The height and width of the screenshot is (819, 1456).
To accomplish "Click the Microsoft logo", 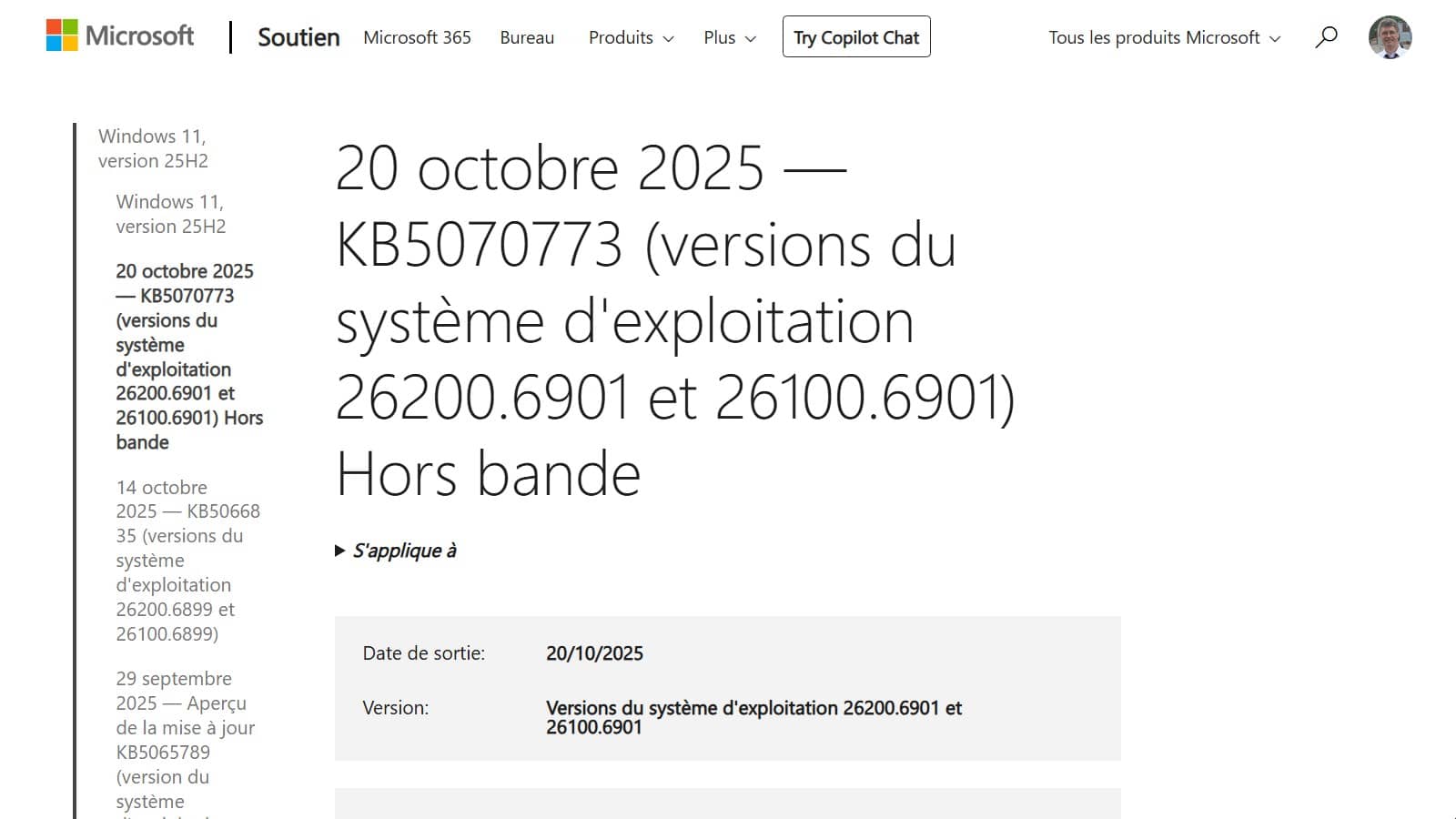I will [x=62, y=36].
